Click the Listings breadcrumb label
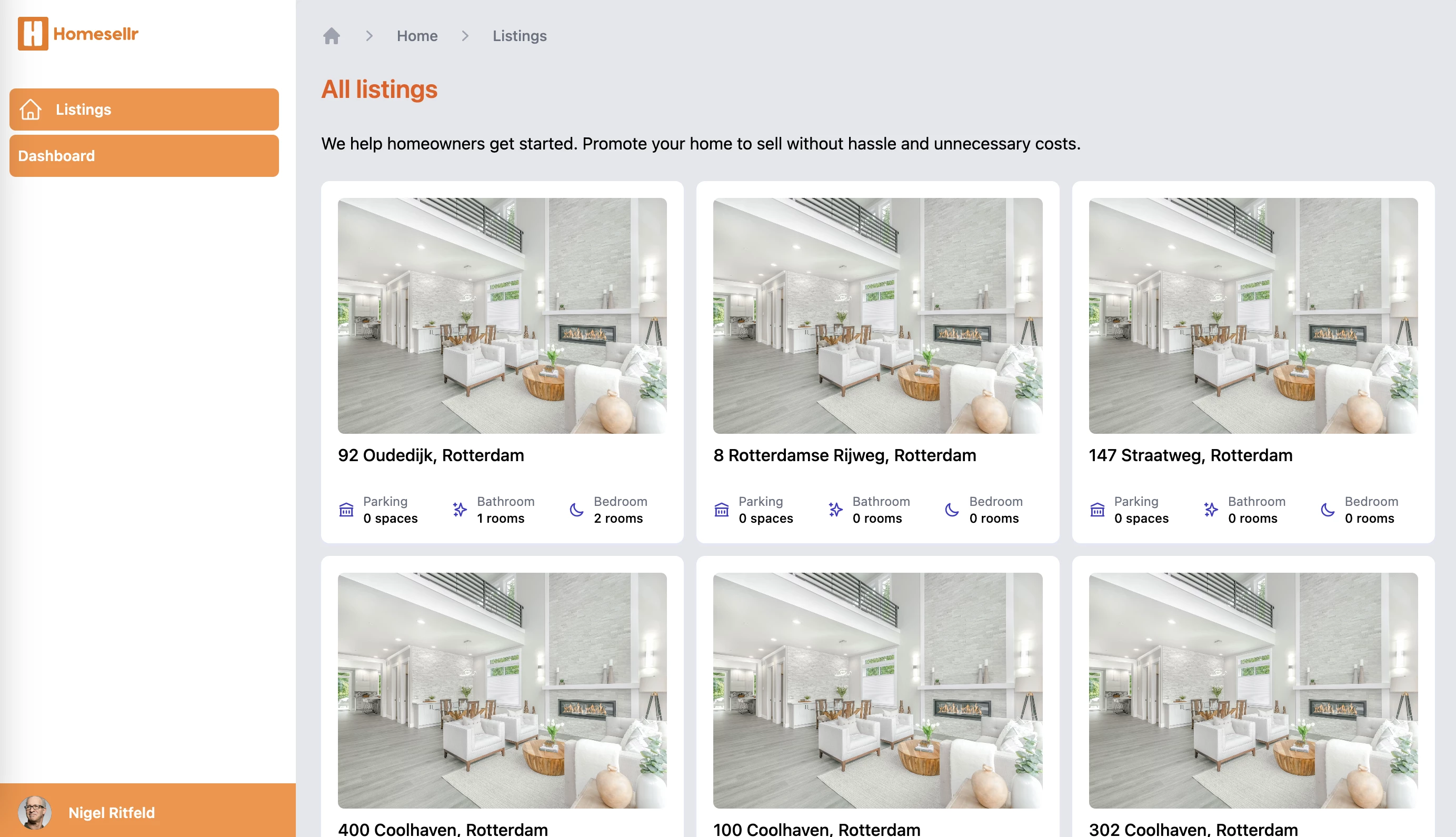 [x=518, y=36]
